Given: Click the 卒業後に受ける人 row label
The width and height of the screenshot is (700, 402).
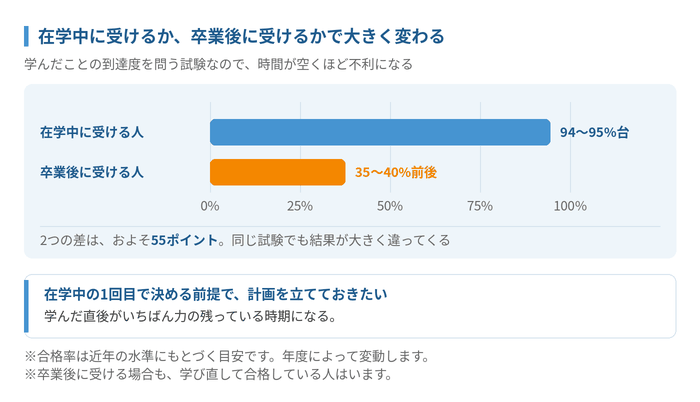Looking at the screenshot, I should (92, 172).
